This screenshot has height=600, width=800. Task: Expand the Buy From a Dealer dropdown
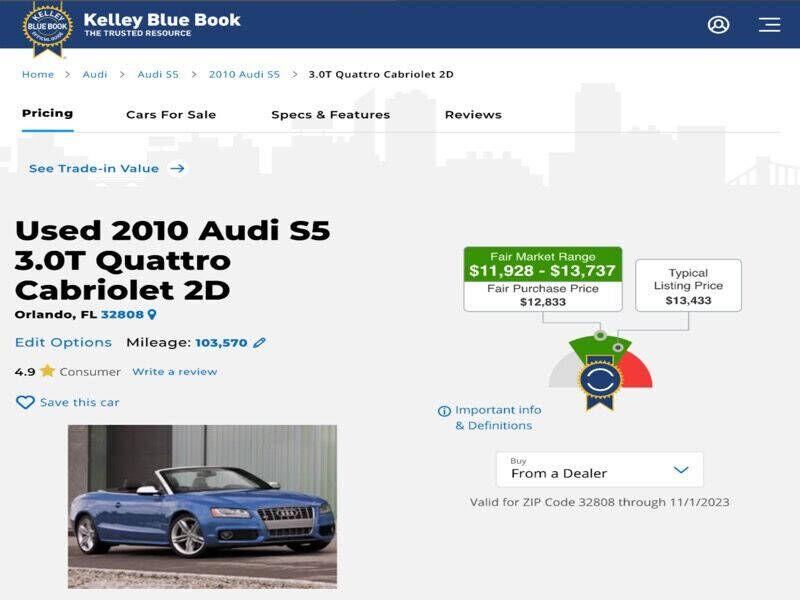(599, 469)
